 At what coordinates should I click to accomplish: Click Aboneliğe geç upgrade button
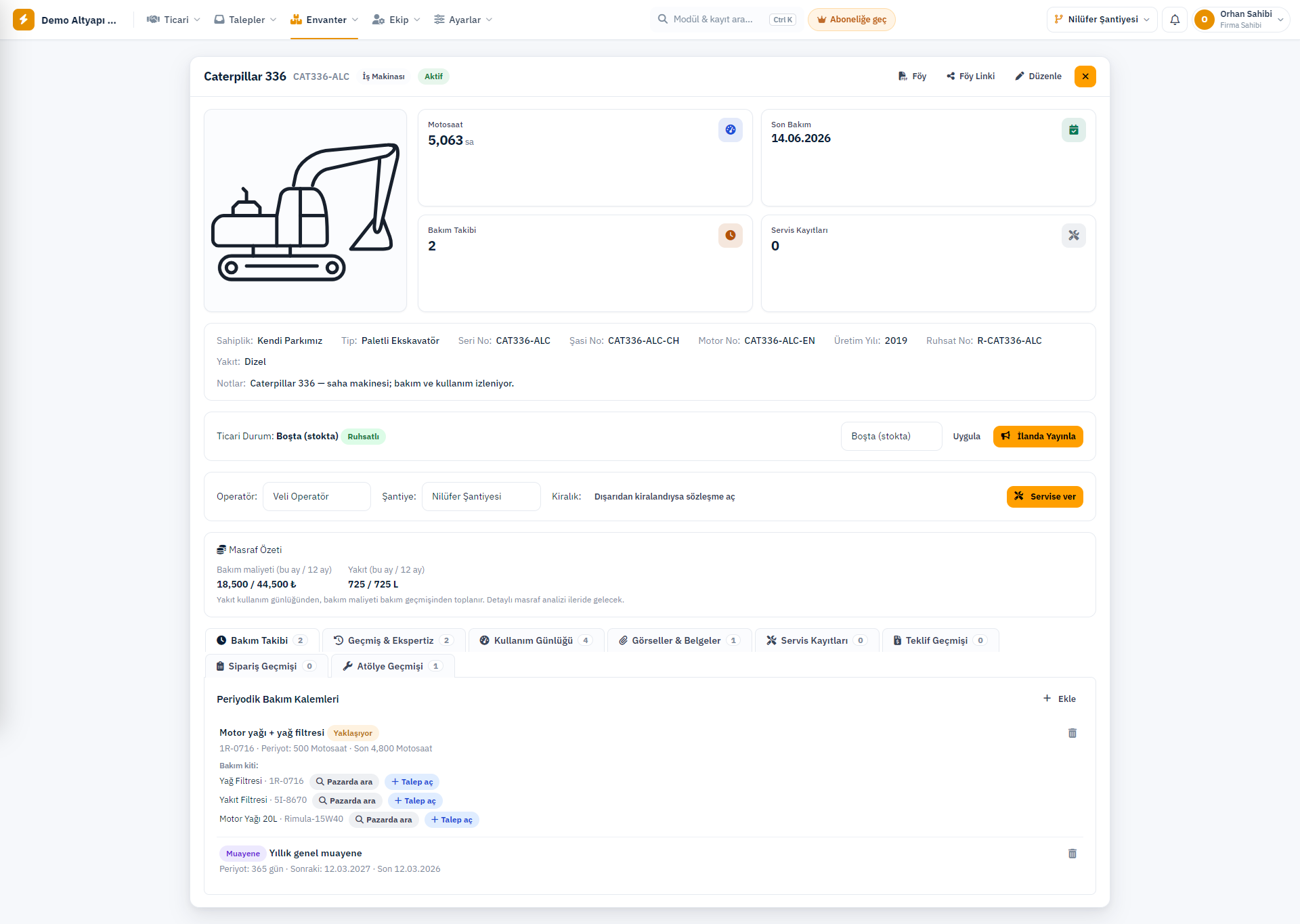coord(852,20)
